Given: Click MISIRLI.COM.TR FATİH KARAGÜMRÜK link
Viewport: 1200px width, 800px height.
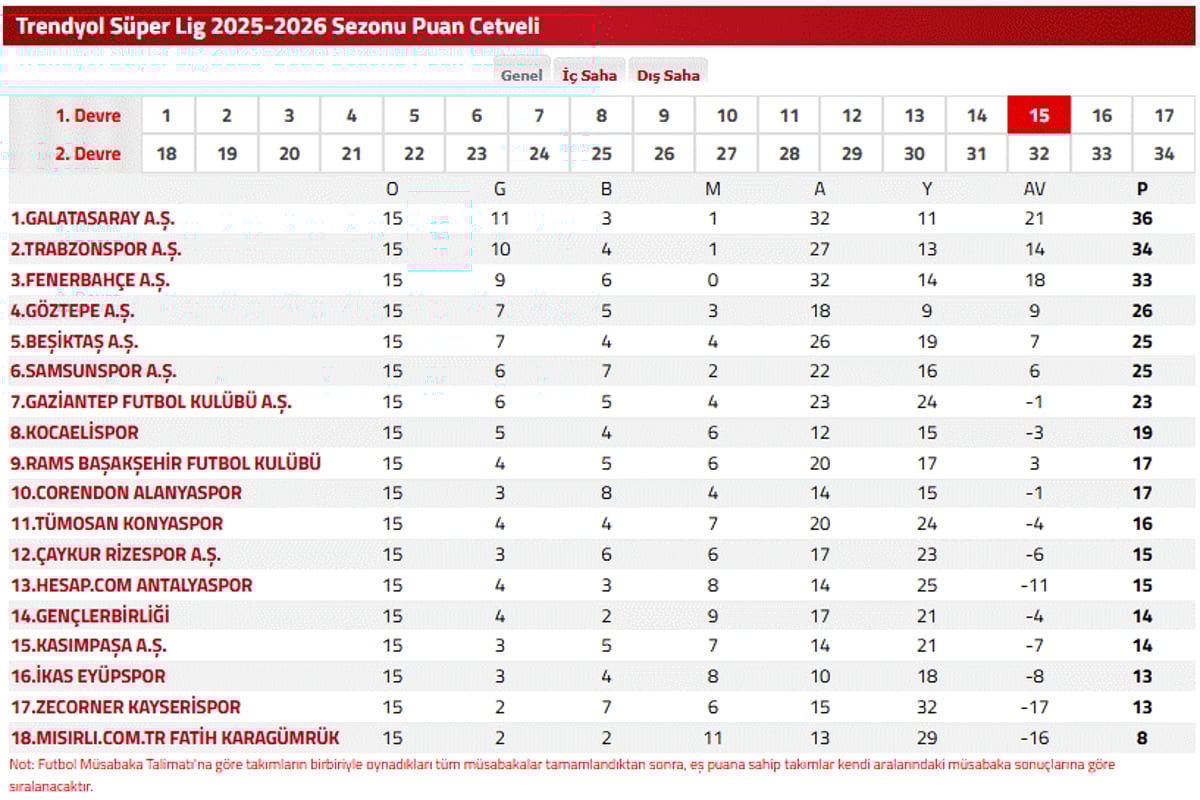Looking at the screenshot, I should pyautogui.click(x=175, y=738).
